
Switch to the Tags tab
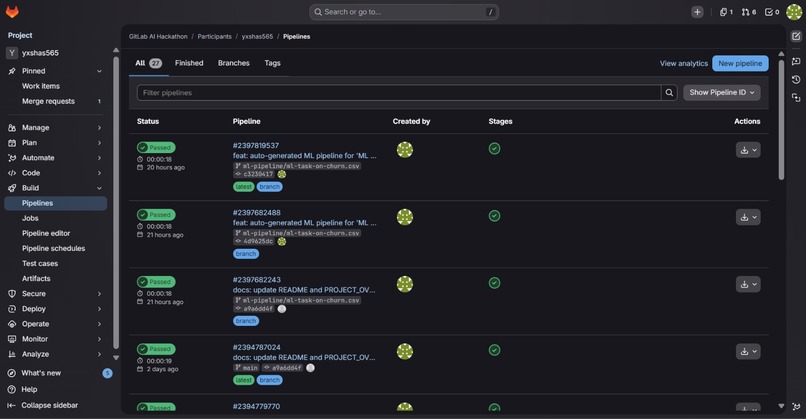coord(272,63)
